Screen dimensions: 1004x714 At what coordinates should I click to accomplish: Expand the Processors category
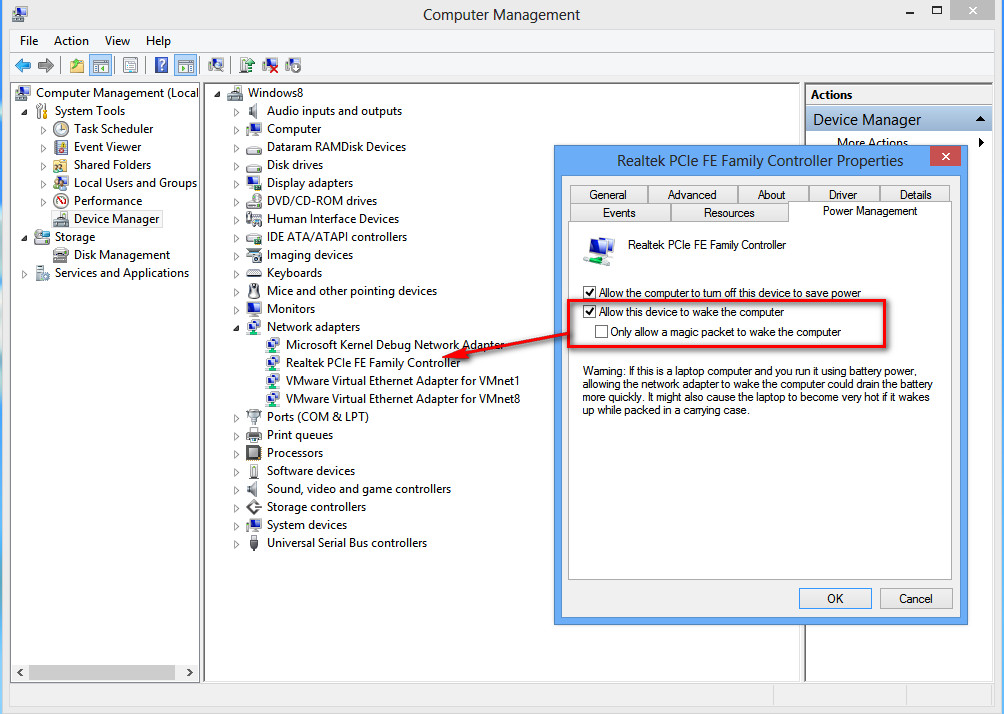point(236,453)
